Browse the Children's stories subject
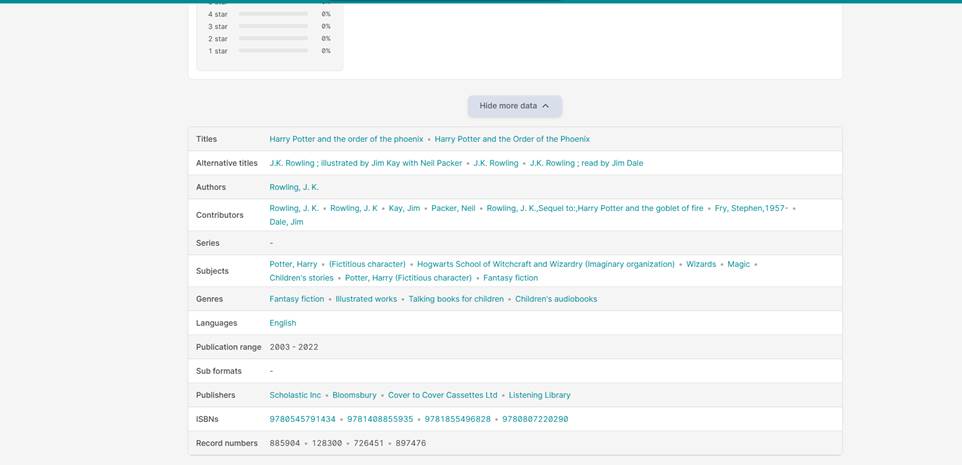The height and width of the screenshot is (465, 962). tap(301, 278)
